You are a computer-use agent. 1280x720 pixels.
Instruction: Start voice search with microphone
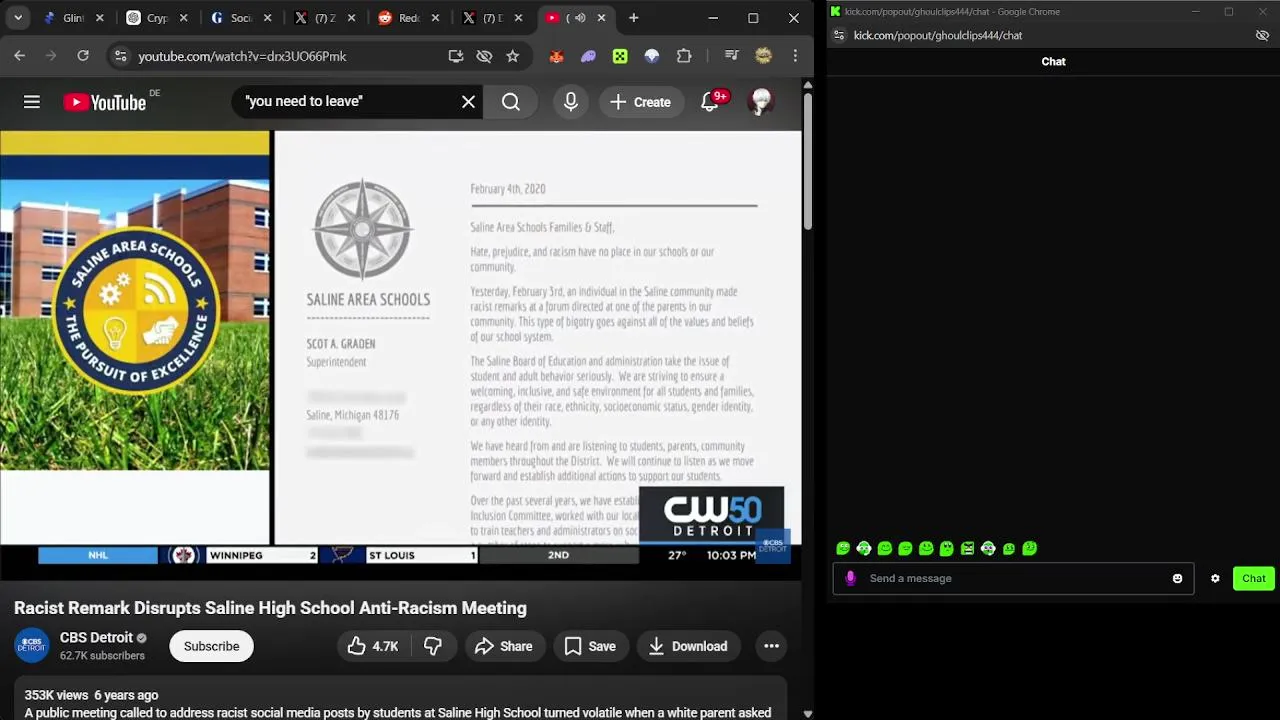coord(571,101)
